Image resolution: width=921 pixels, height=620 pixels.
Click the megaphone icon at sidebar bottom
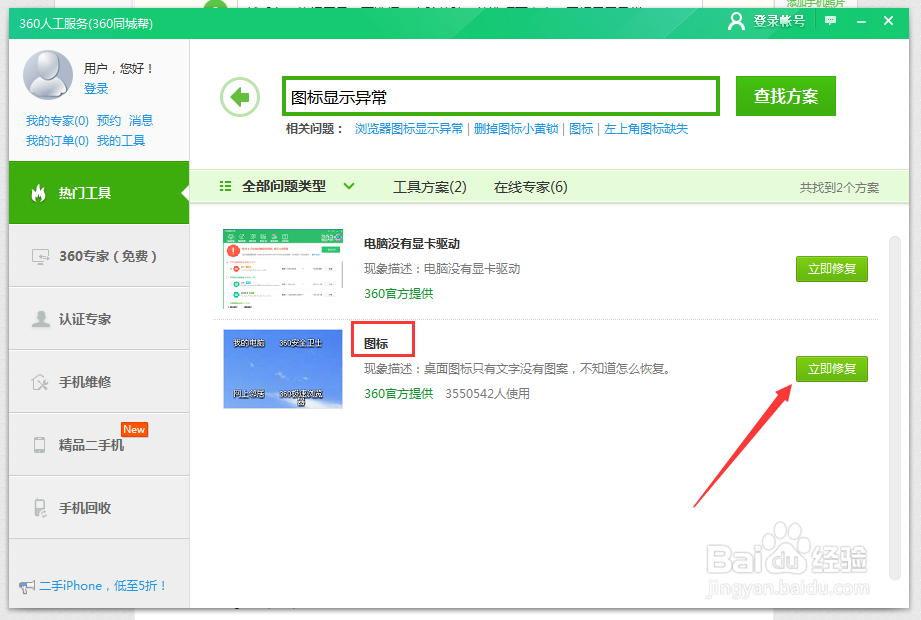[x=26, y=587]
